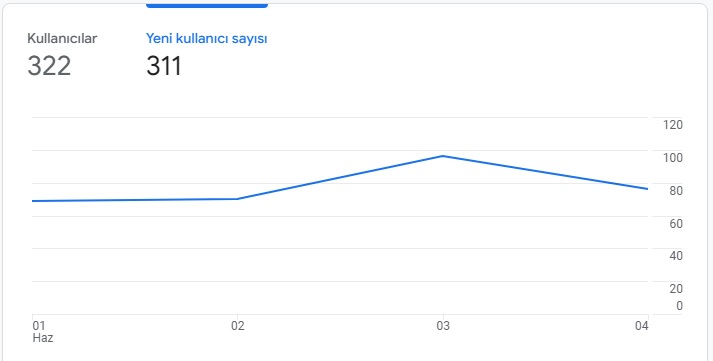Click the 60 y-axis label
713x361 pixels.
(x=676, y=223)
